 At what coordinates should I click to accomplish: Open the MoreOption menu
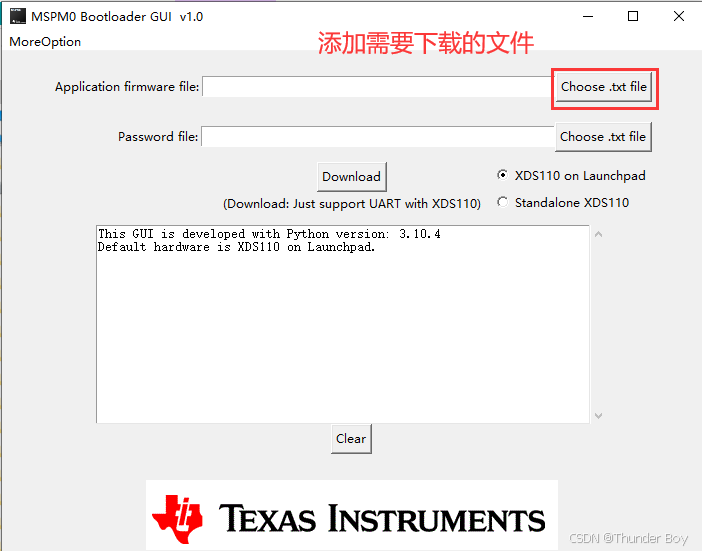[x=45, y=42]
